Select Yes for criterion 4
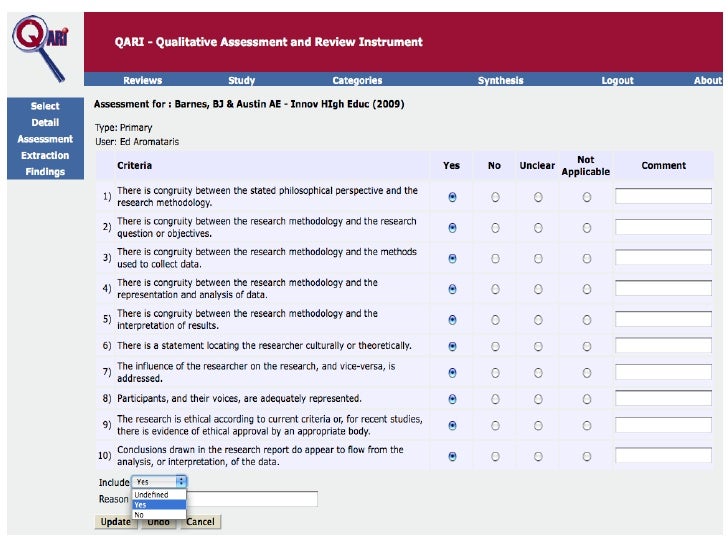The width and height of the screenshot is (728, 546). 452,289
